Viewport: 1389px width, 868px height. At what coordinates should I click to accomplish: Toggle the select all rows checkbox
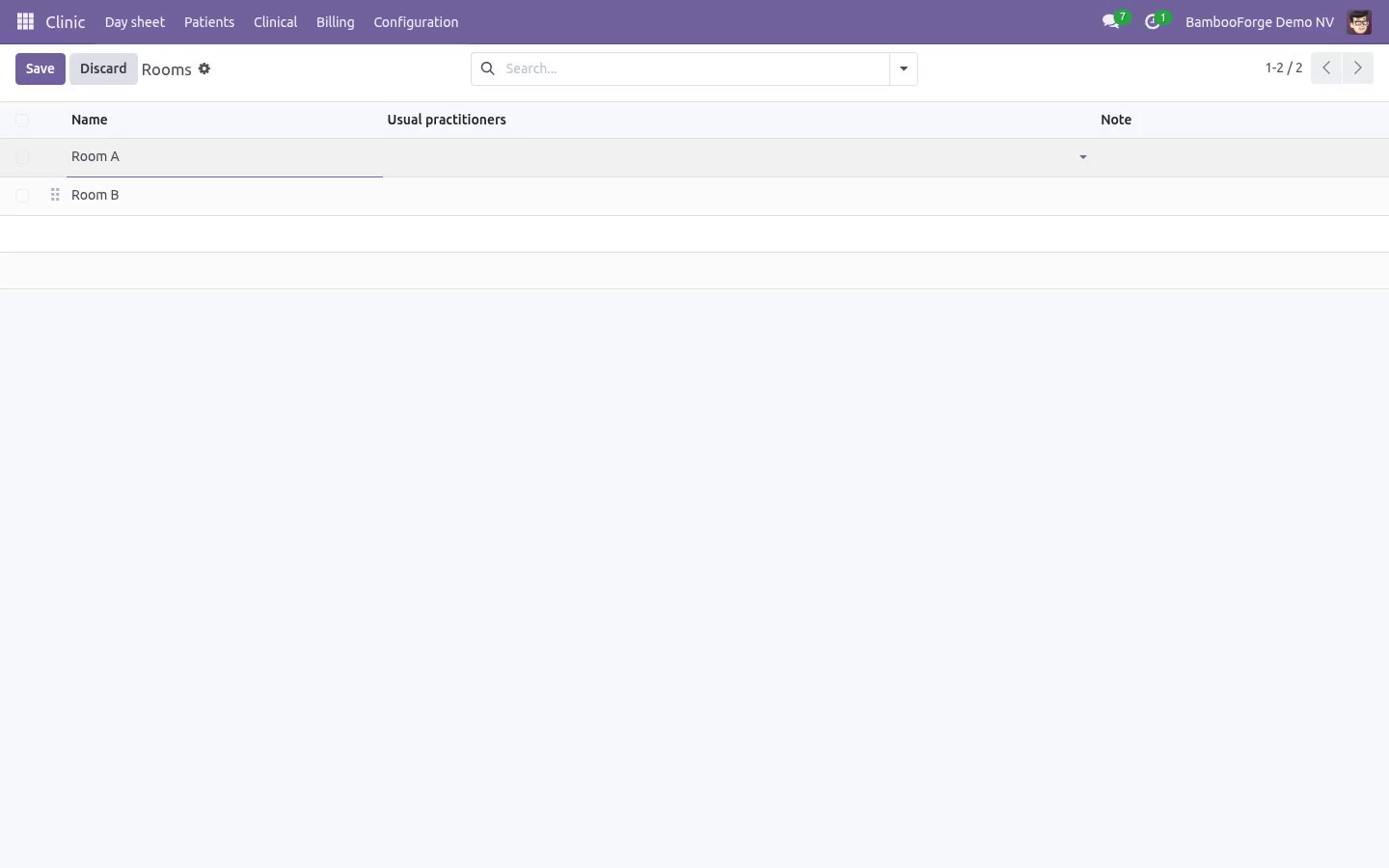tap(22, 120)
